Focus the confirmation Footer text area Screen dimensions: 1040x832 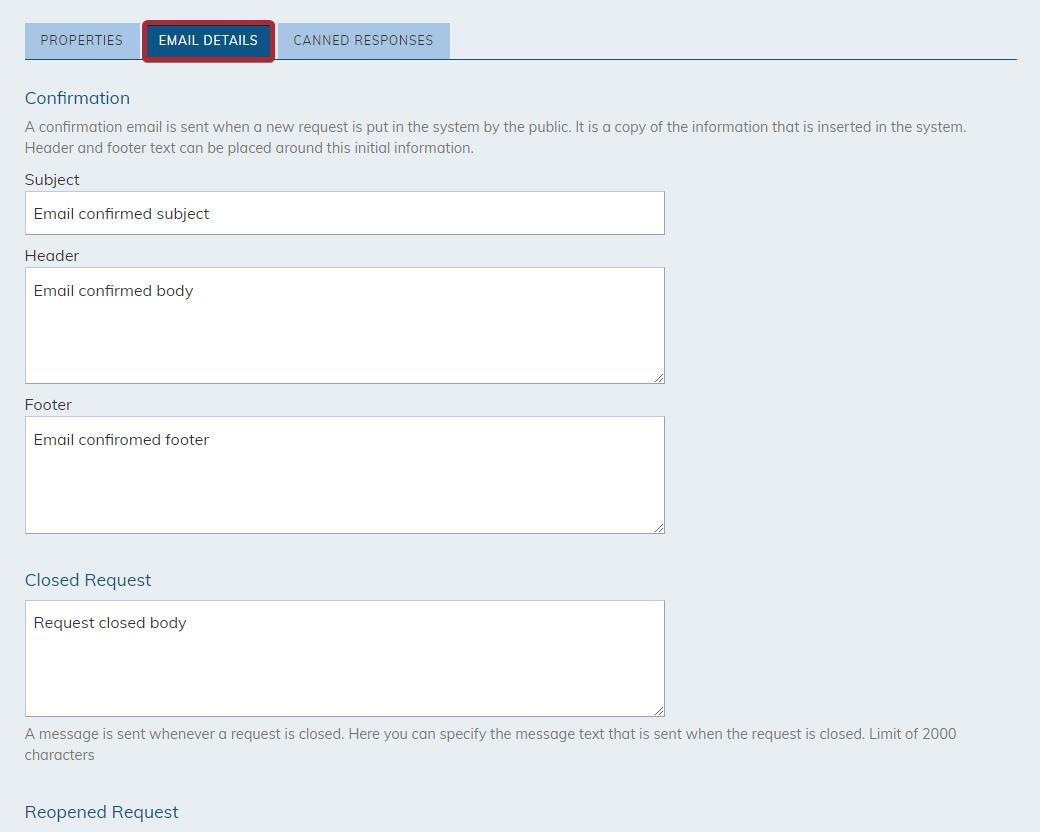coord(345,475)
